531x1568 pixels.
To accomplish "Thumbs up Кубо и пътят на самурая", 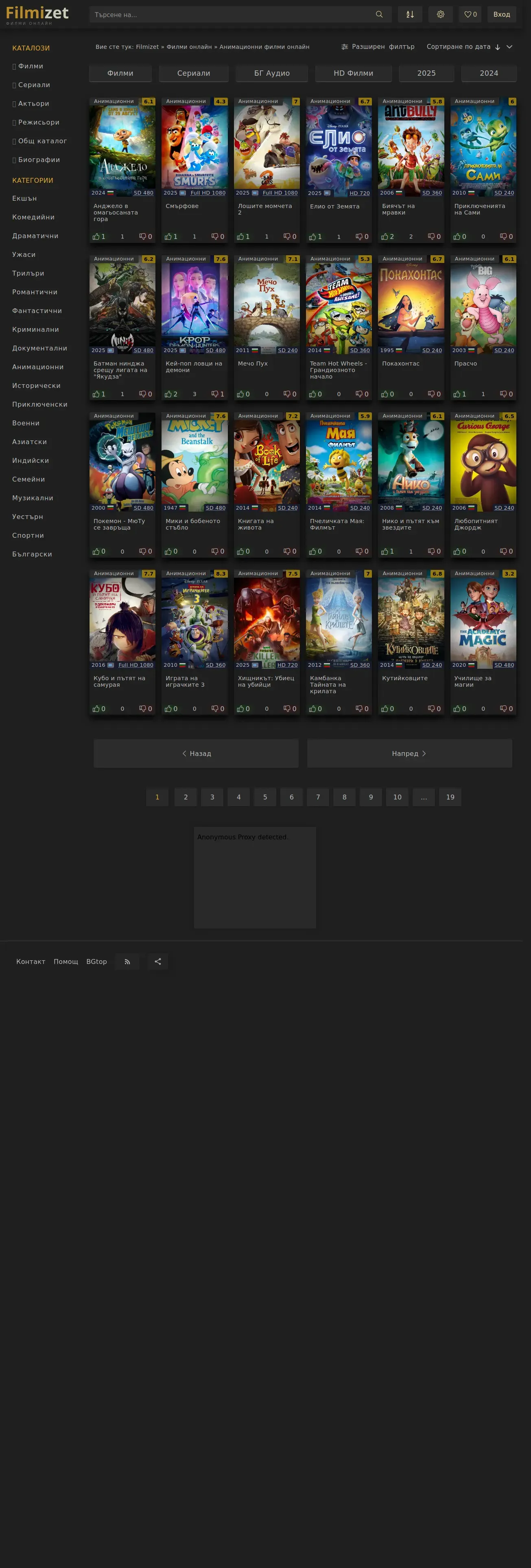I will [x=99, y=709].
